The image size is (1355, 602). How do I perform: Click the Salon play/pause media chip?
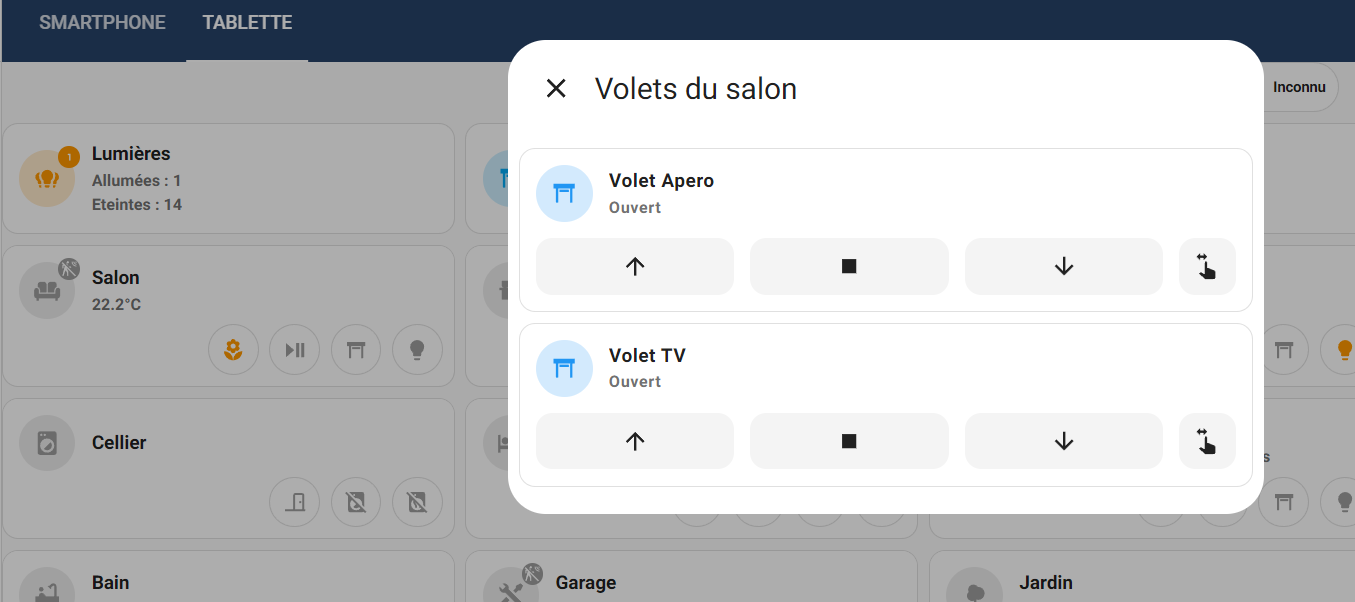click(294, 350)
